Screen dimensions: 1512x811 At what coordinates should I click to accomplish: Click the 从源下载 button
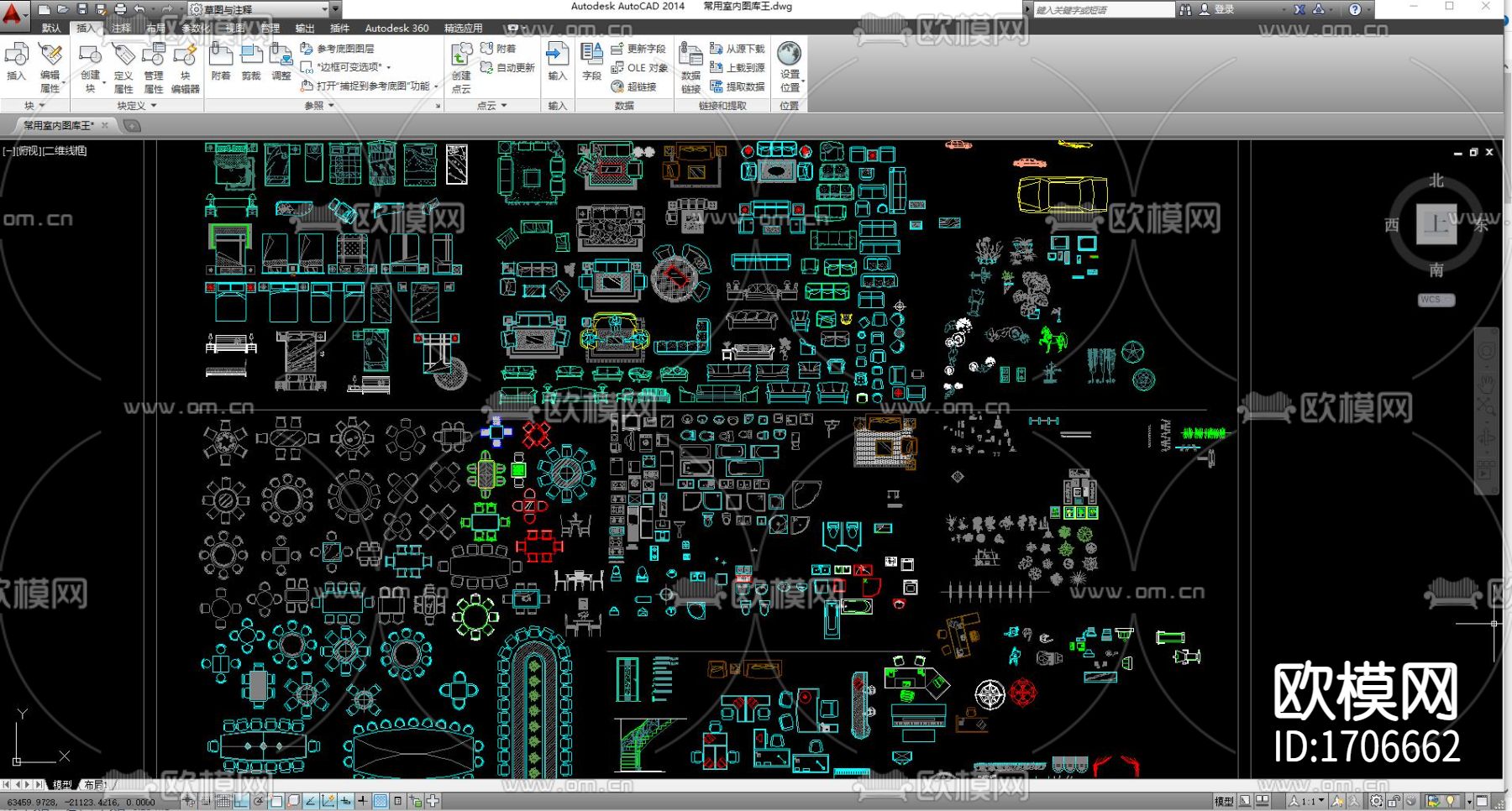pos(737,49)
